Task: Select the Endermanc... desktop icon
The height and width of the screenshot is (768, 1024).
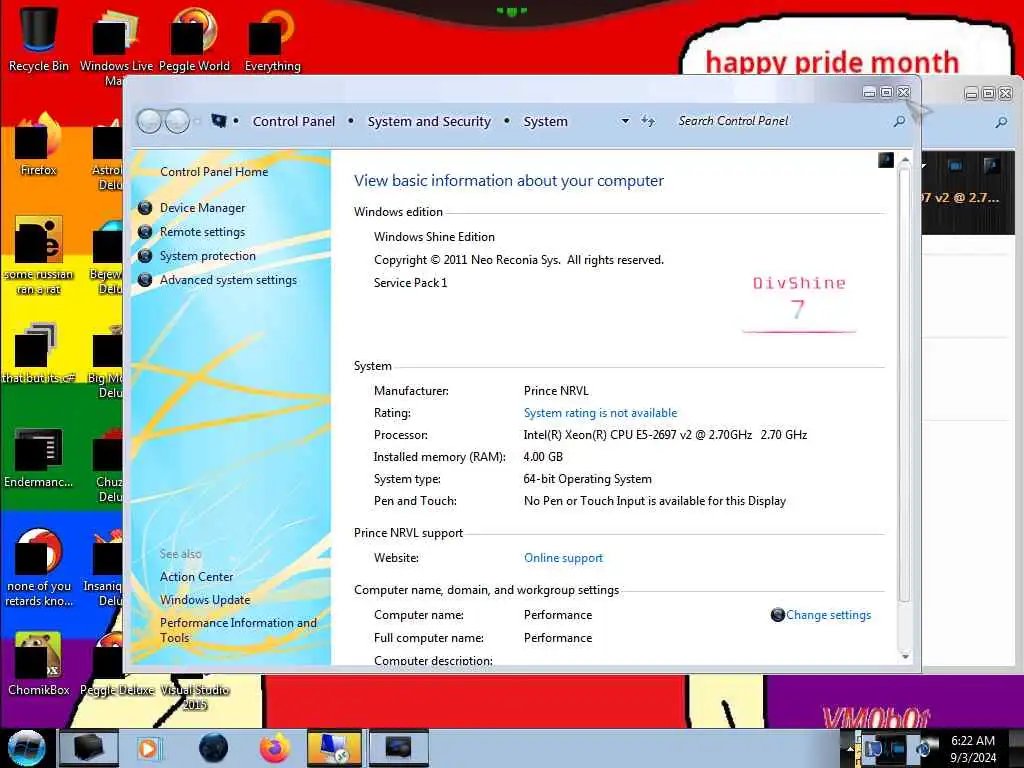Action: point(39,457)
